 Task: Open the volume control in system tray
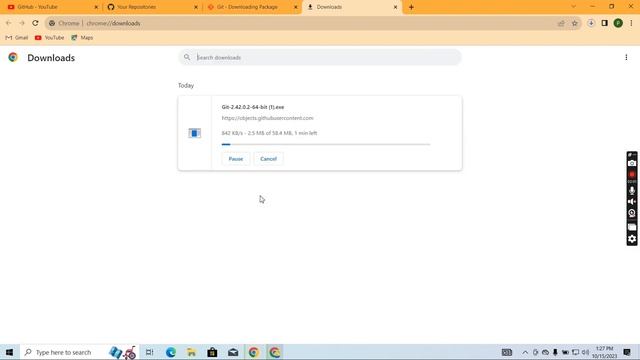[x=585, y=352]
